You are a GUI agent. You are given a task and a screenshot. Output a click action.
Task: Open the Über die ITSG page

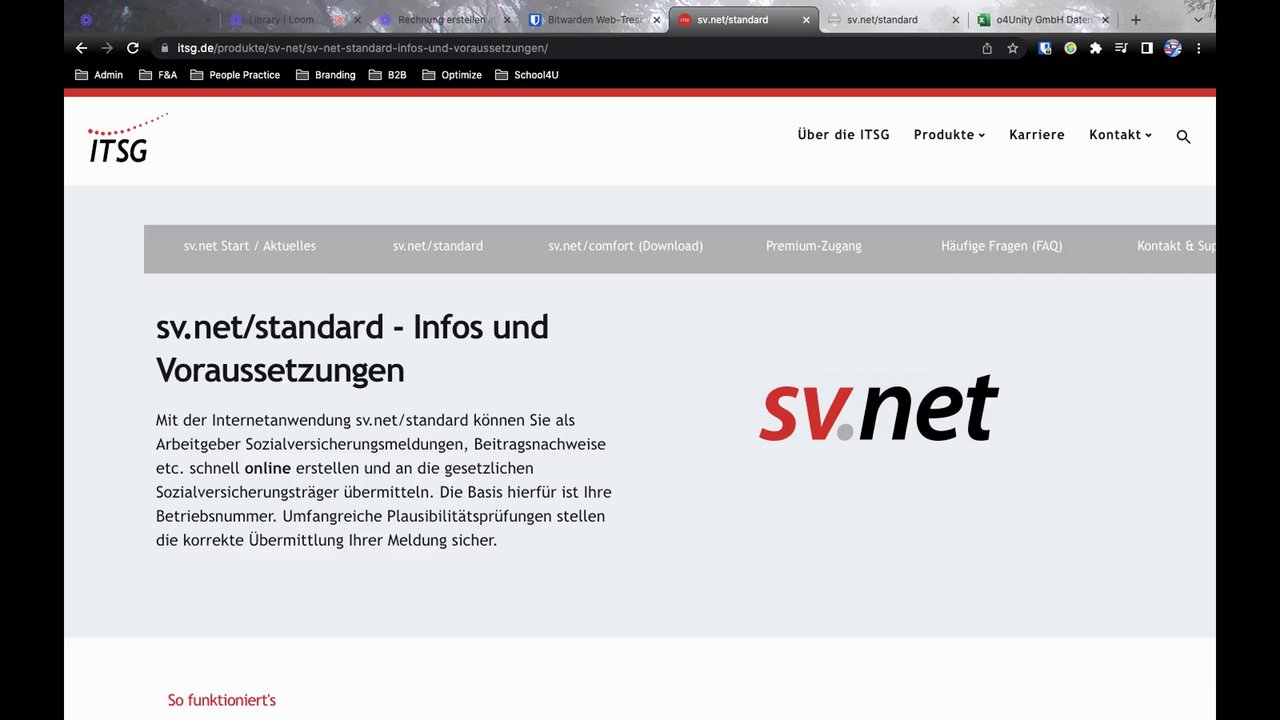coord(843,135)
